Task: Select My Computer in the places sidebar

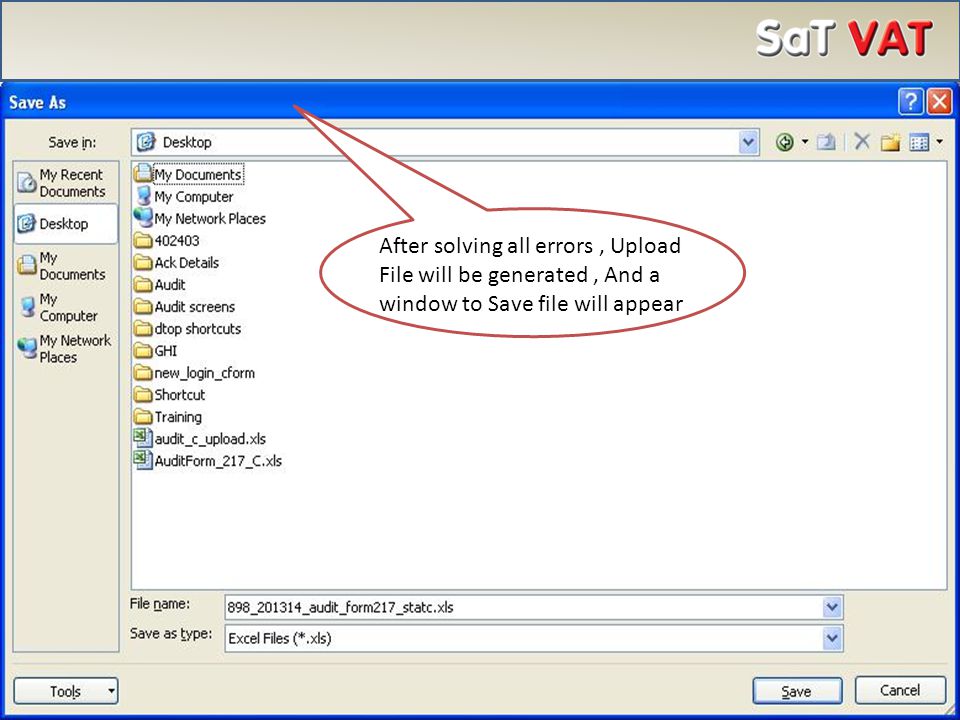Action: [66, 307]
